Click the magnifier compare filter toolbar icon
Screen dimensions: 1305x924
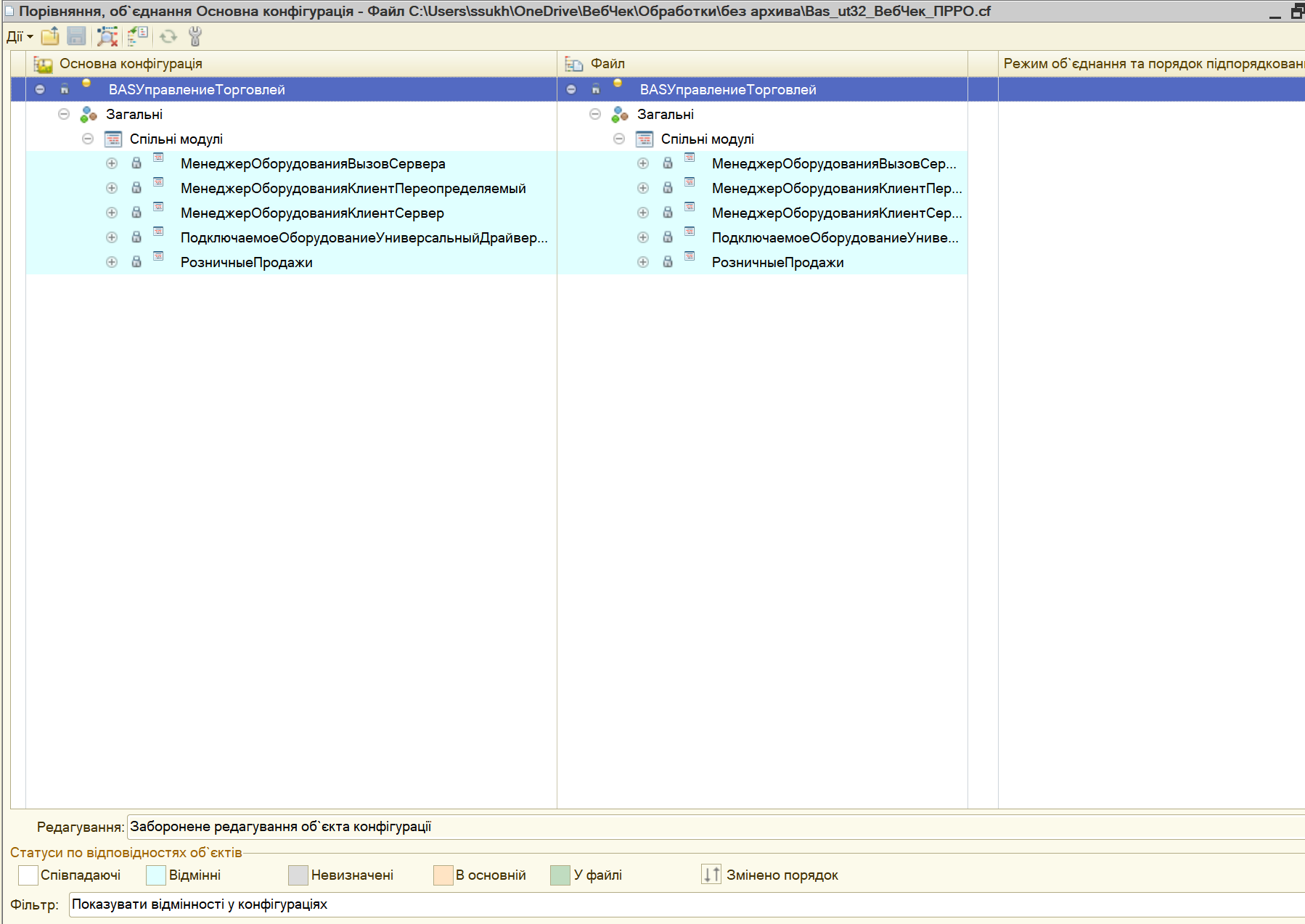[107, 36]
